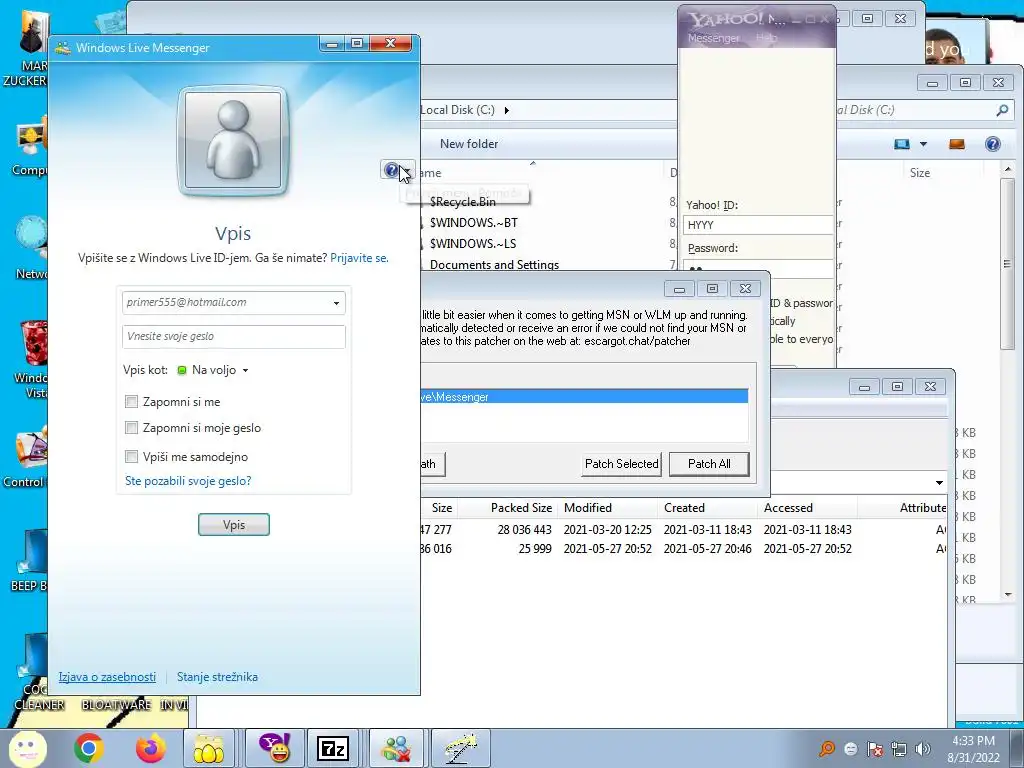This screenshot has width=1024, height=768.
Task: Click the Vpis sign-in button
Action: [234, 524]
